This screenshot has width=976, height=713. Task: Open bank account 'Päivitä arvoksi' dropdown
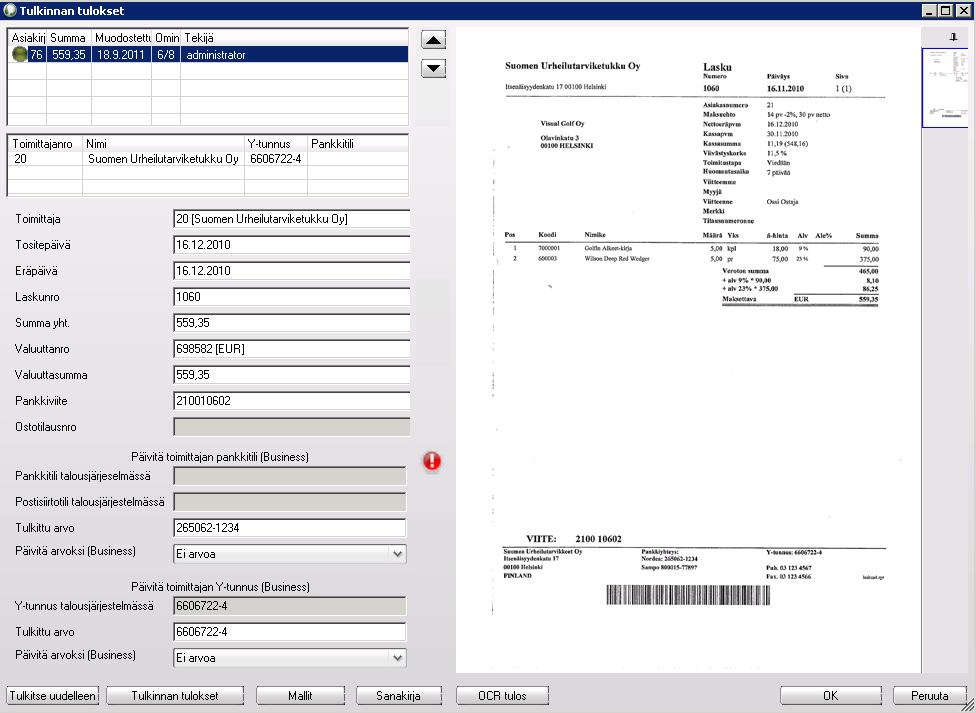pos(398,554)
